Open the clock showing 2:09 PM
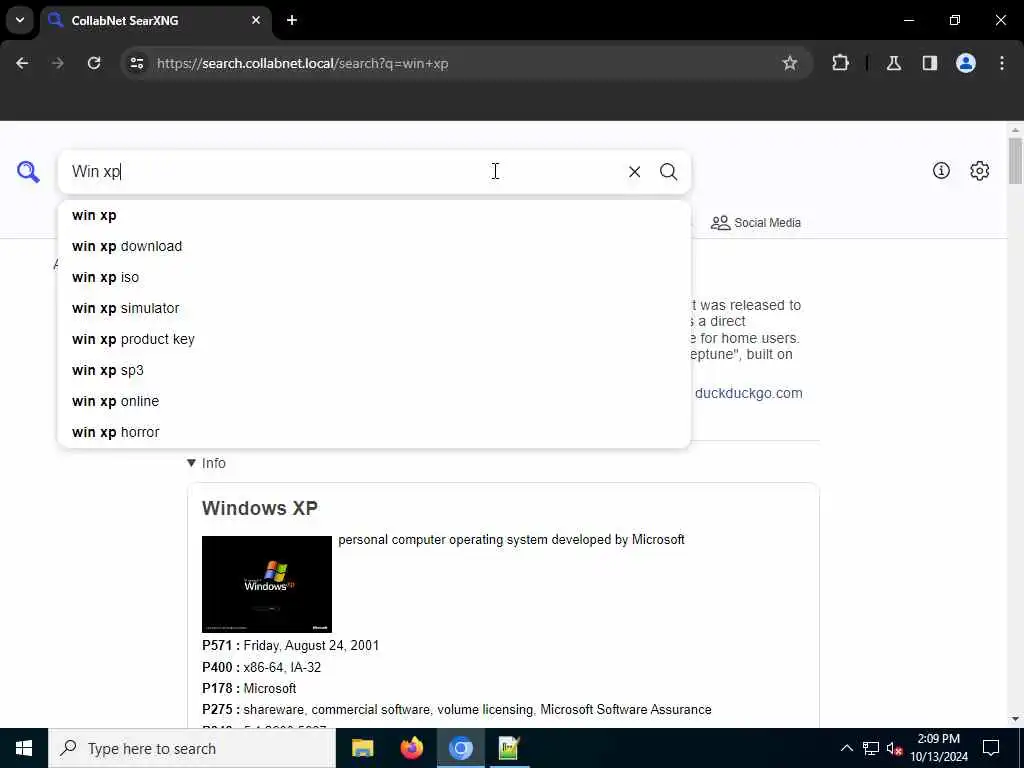The width and height of the screenshot is (1024, 768). (x=938, y=748)
